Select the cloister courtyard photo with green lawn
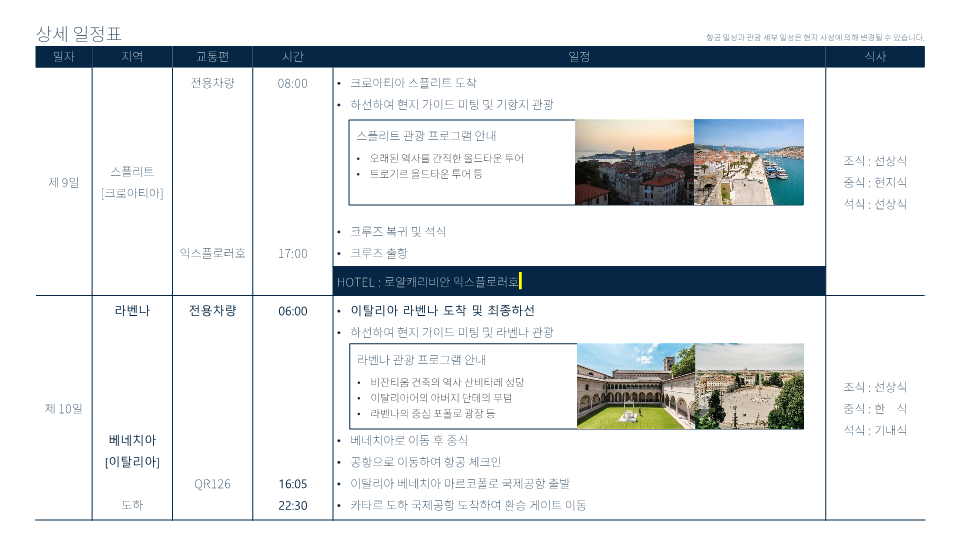 pyautogui.click(x=635, y=386)
